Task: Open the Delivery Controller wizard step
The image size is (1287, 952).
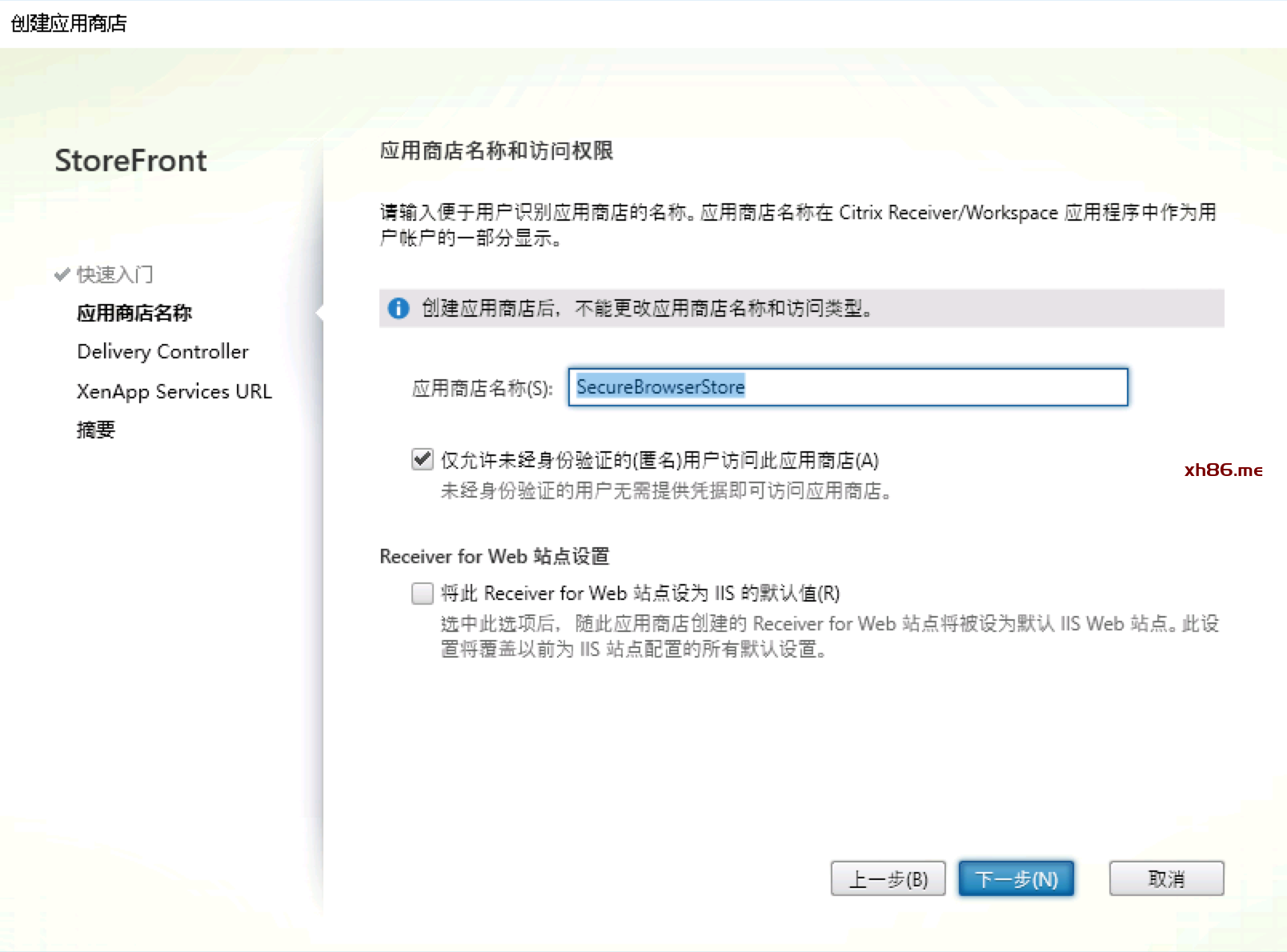Action: pos(162,351)
